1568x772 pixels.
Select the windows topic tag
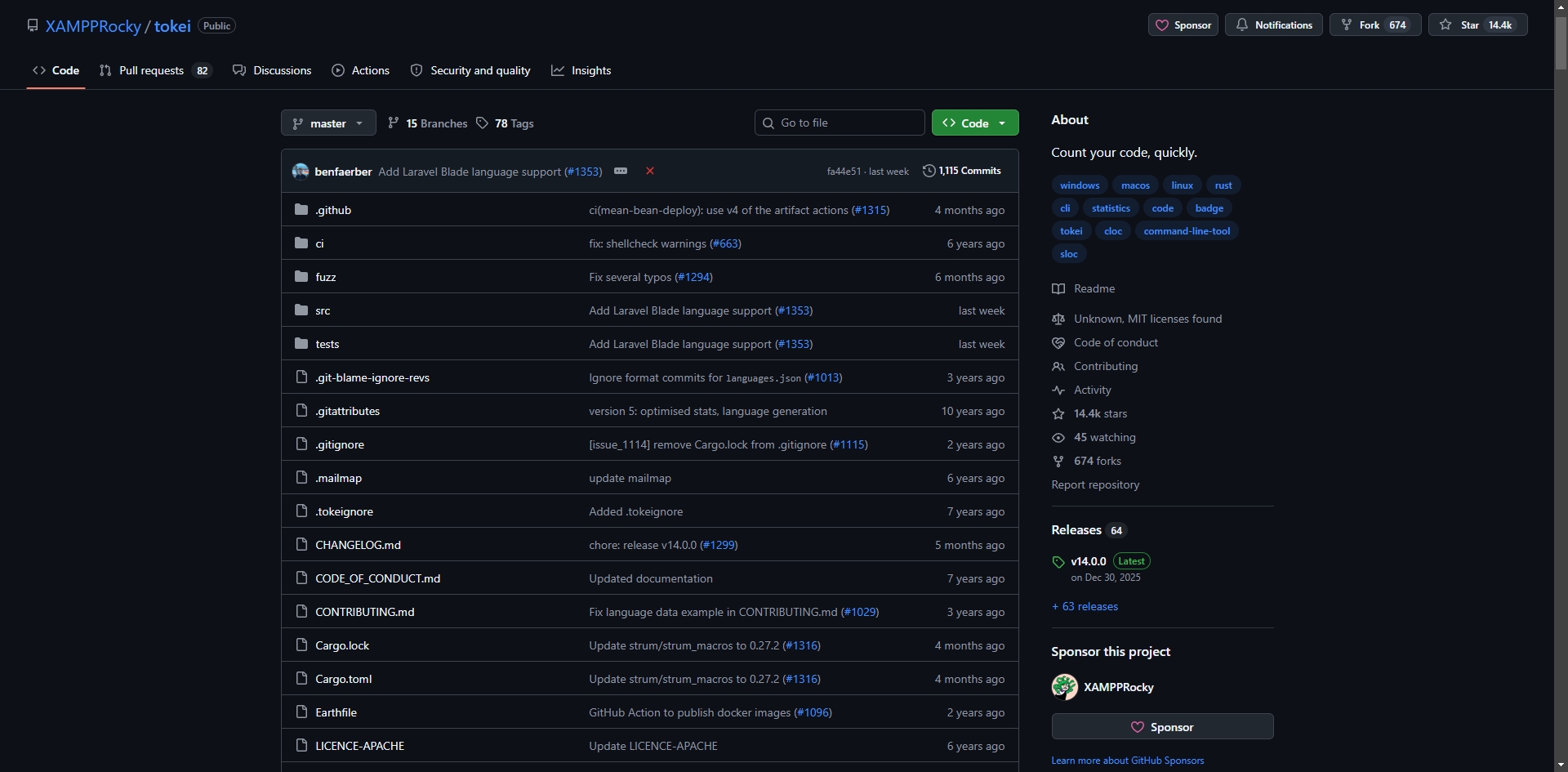pyautogui.click(x=1080, y=185)
